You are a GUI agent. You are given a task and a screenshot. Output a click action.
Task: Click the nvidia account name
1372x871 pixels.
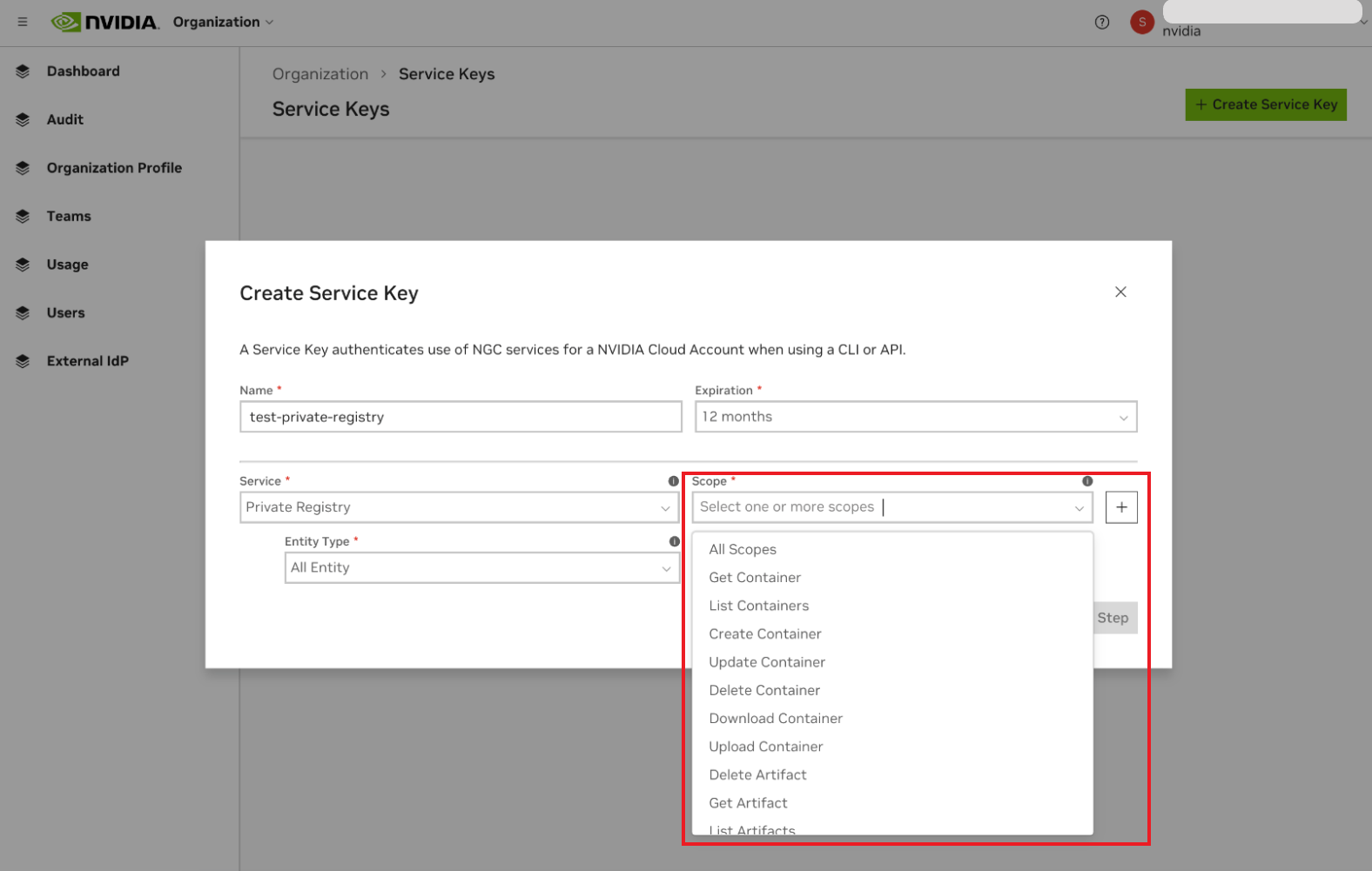(x=1181, y=31)
